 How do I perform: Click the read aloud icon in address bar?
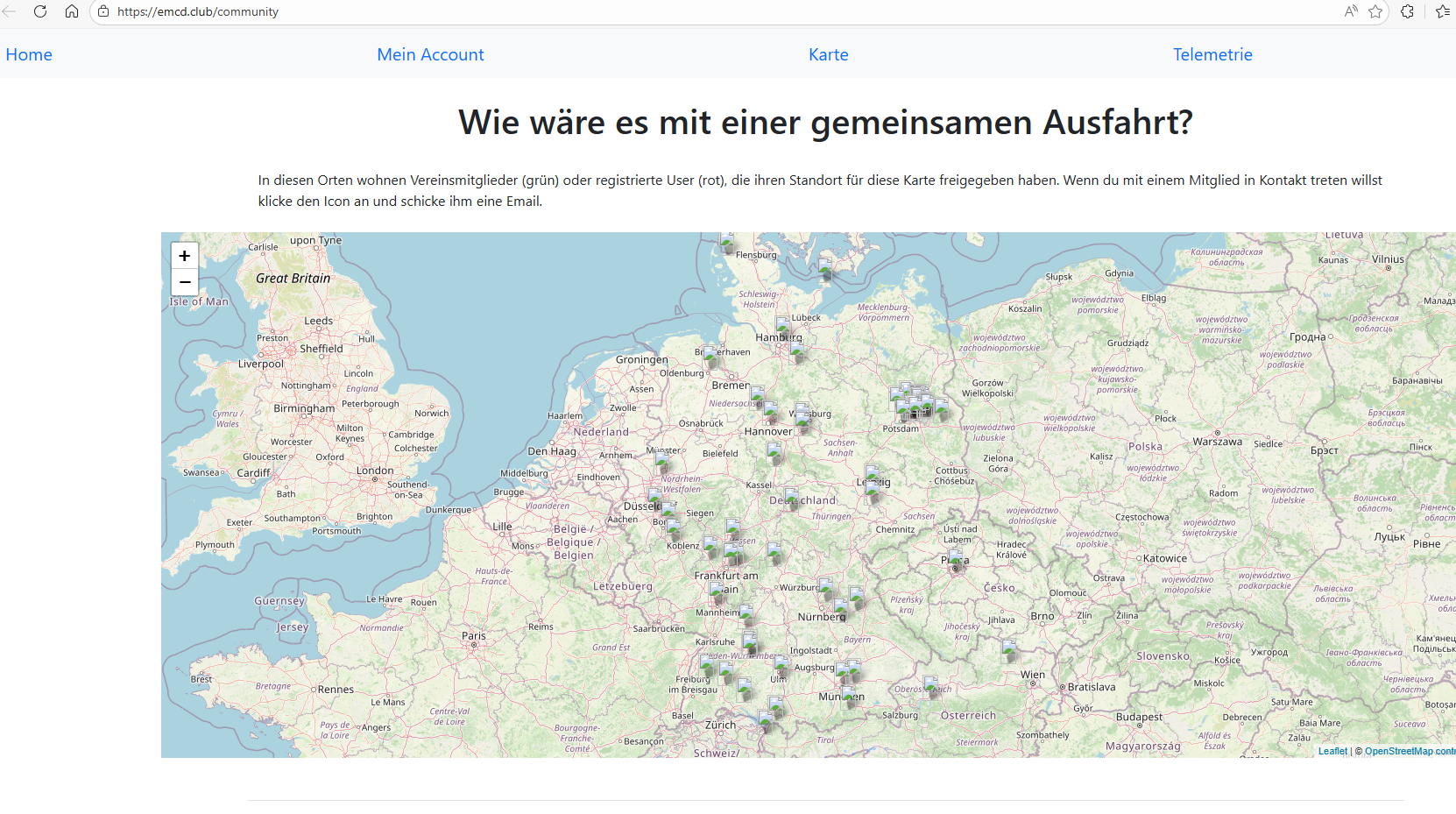click(1351, 11)
